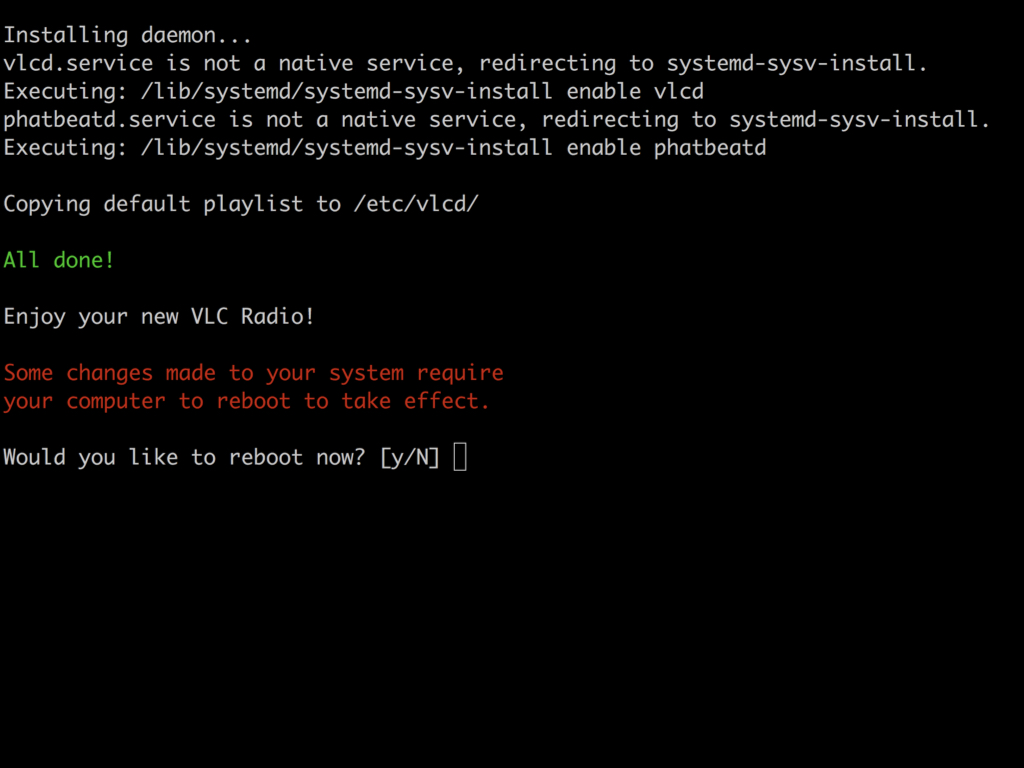Click 'systemd-sysv-install.' at end of vlcd line
The width and height of the screenshot is (1024, 768).
coord(797,63)
